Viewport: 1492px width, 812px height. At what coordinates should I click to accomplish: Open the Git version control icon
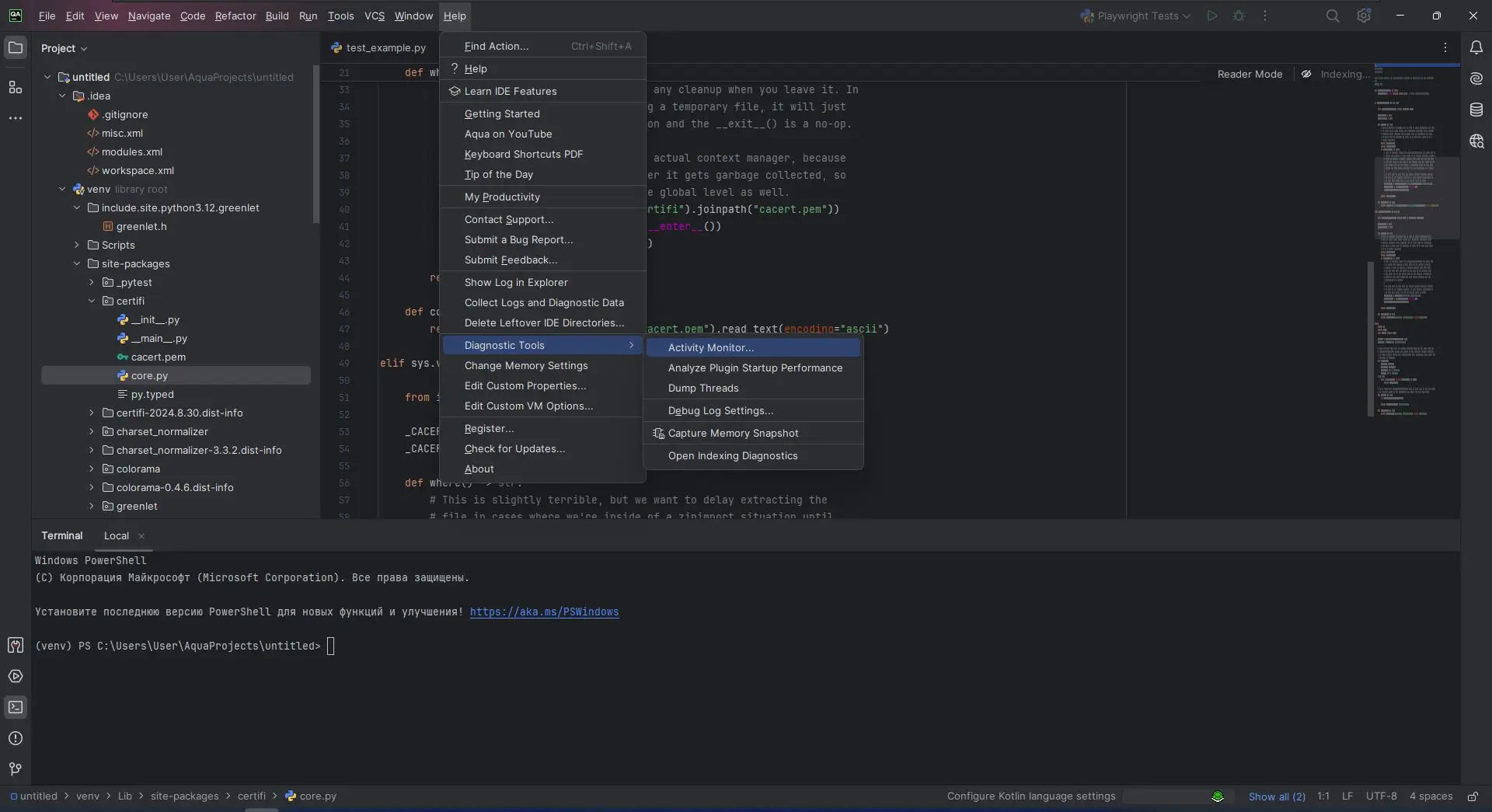[16, 769]
